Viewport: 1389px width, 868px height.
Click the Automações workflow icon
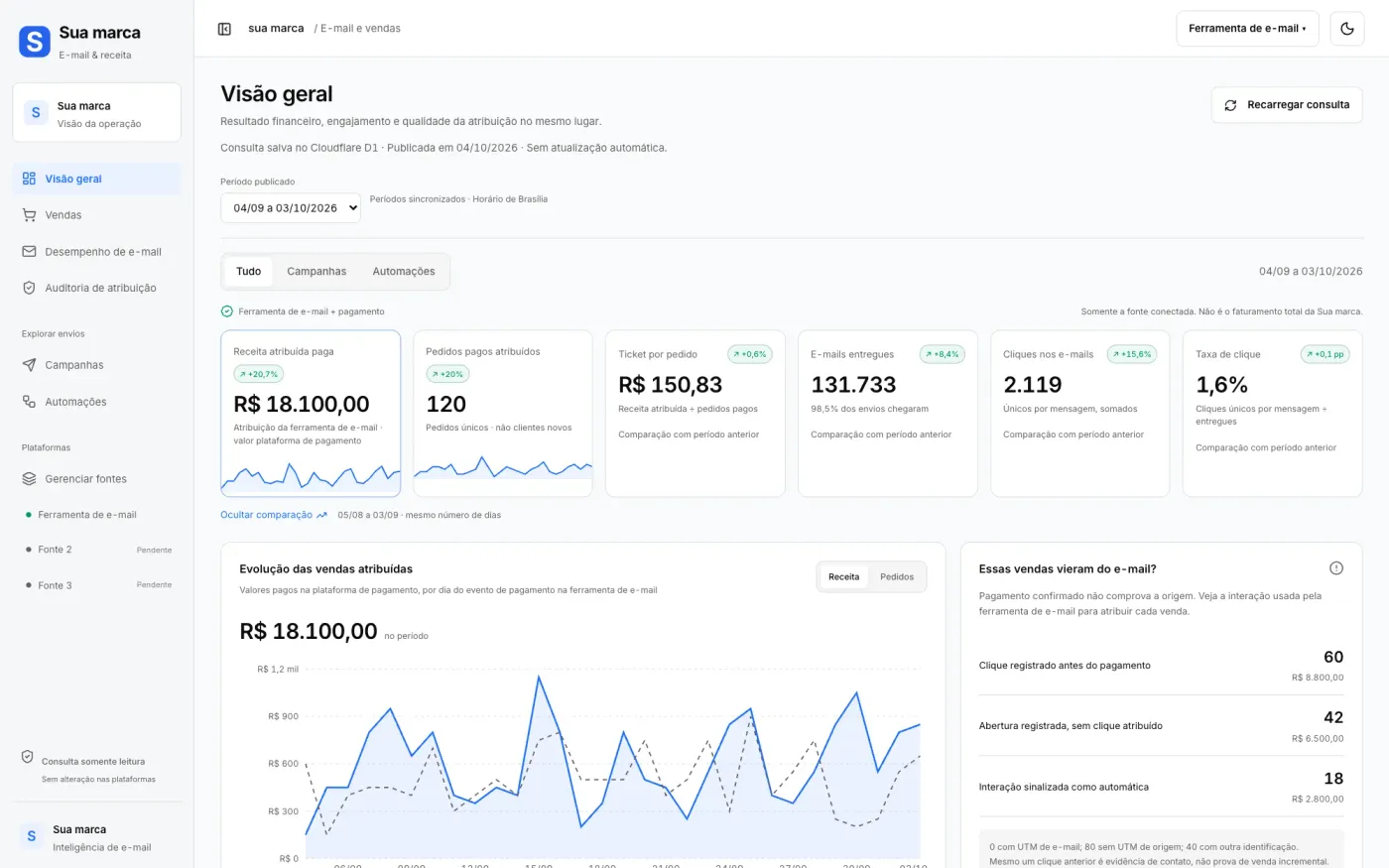[x=29, y=402]
